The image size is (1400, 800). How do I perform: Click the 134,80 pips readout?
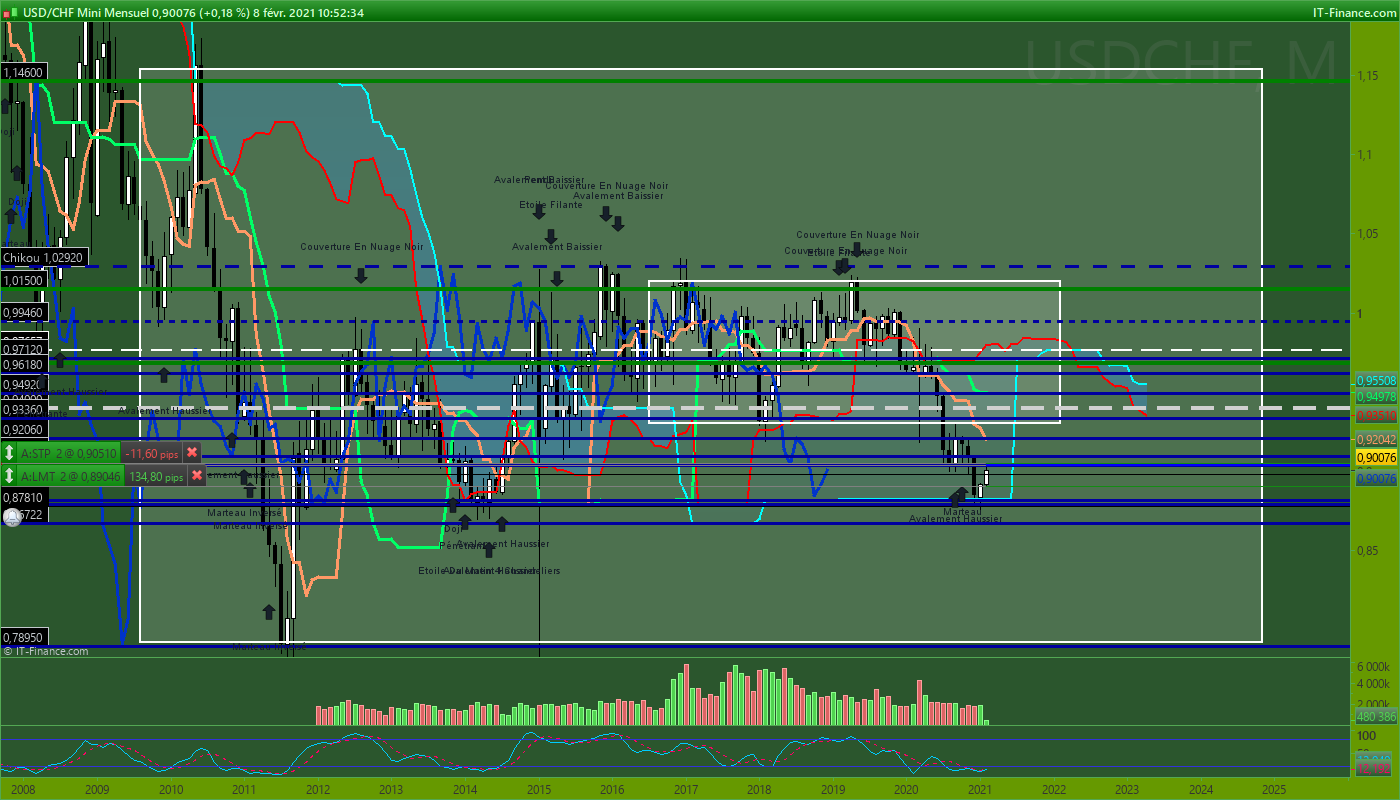(x=156, y=476)
